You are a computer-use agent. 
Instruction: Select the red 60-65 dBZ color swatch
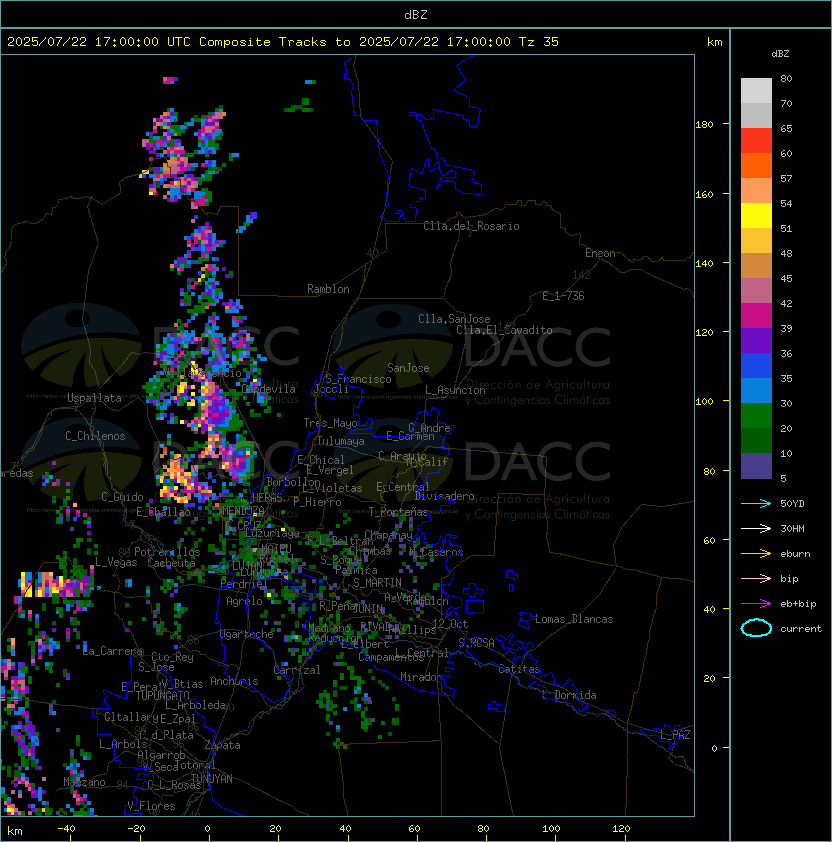click(x=756, y=141)
